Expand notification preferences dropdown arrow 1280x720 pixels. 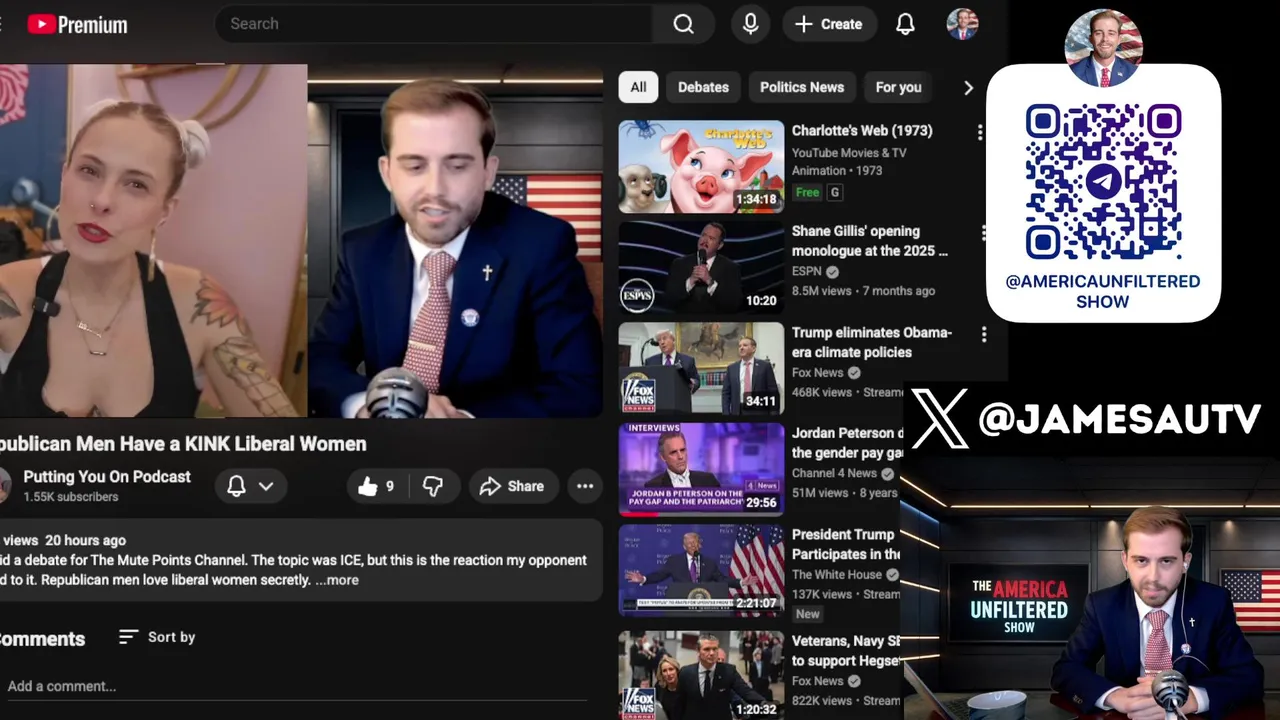point(266,486)
